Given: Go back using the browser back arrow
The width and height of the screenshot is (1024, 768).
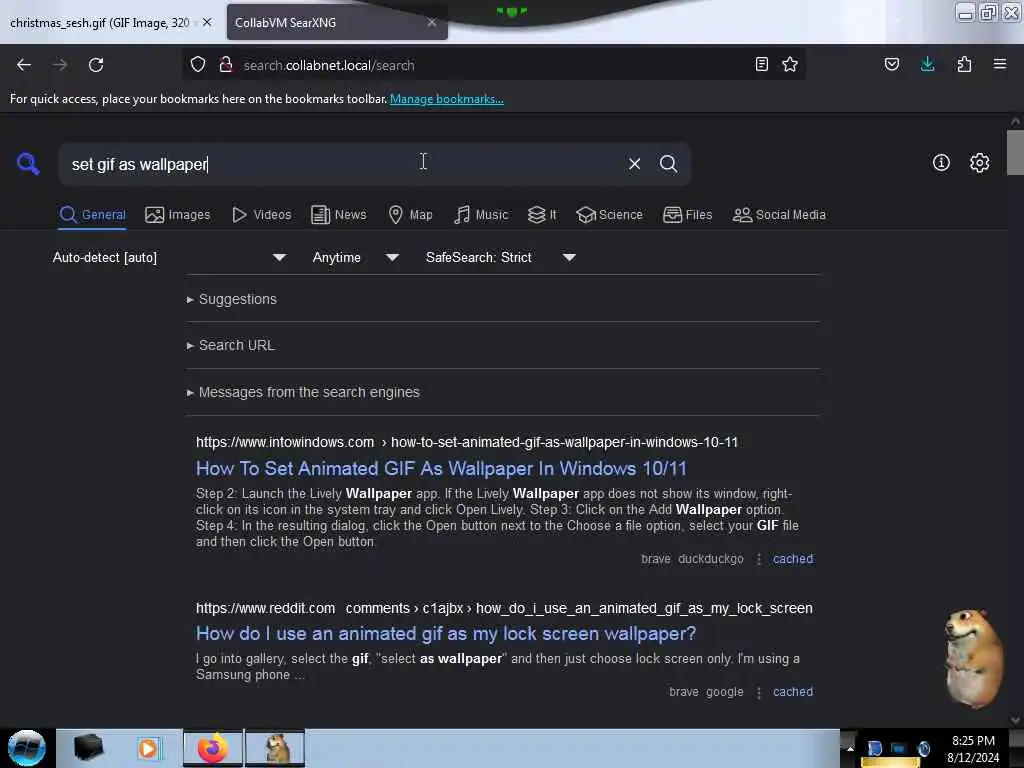Looking at the screenshot, I should (x=24, y=65).
